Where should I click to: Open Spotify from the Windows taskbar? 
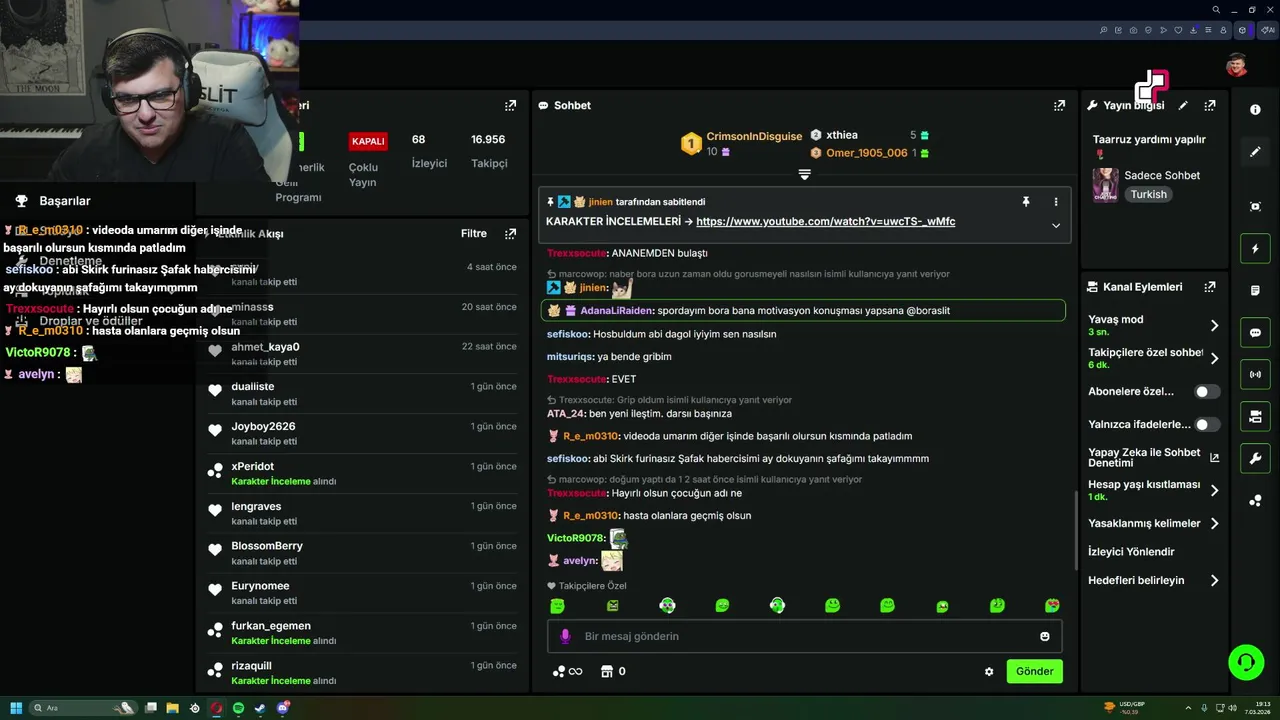click(238, 708)
